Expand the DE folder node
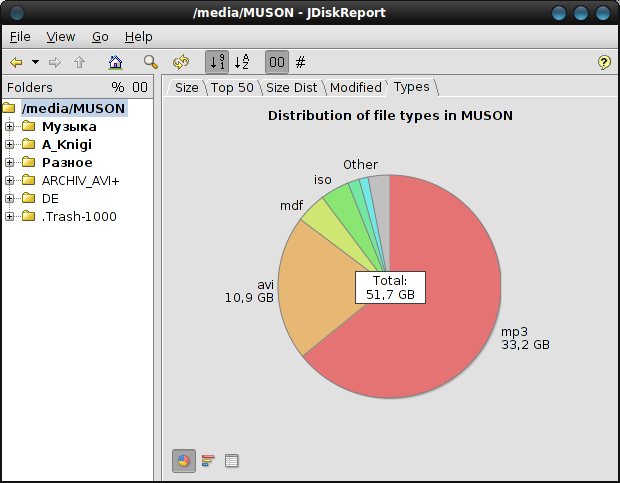Screen dimensions: 620x483 click(9, 198)
